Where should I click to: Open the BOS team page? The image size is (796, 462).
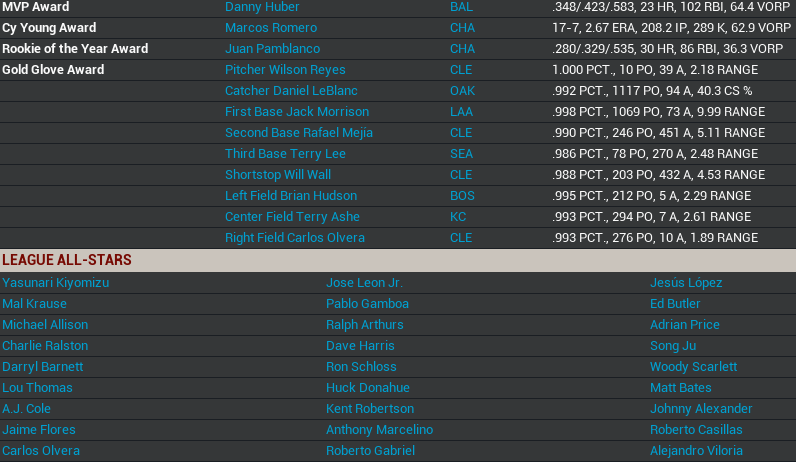(462, 196)
